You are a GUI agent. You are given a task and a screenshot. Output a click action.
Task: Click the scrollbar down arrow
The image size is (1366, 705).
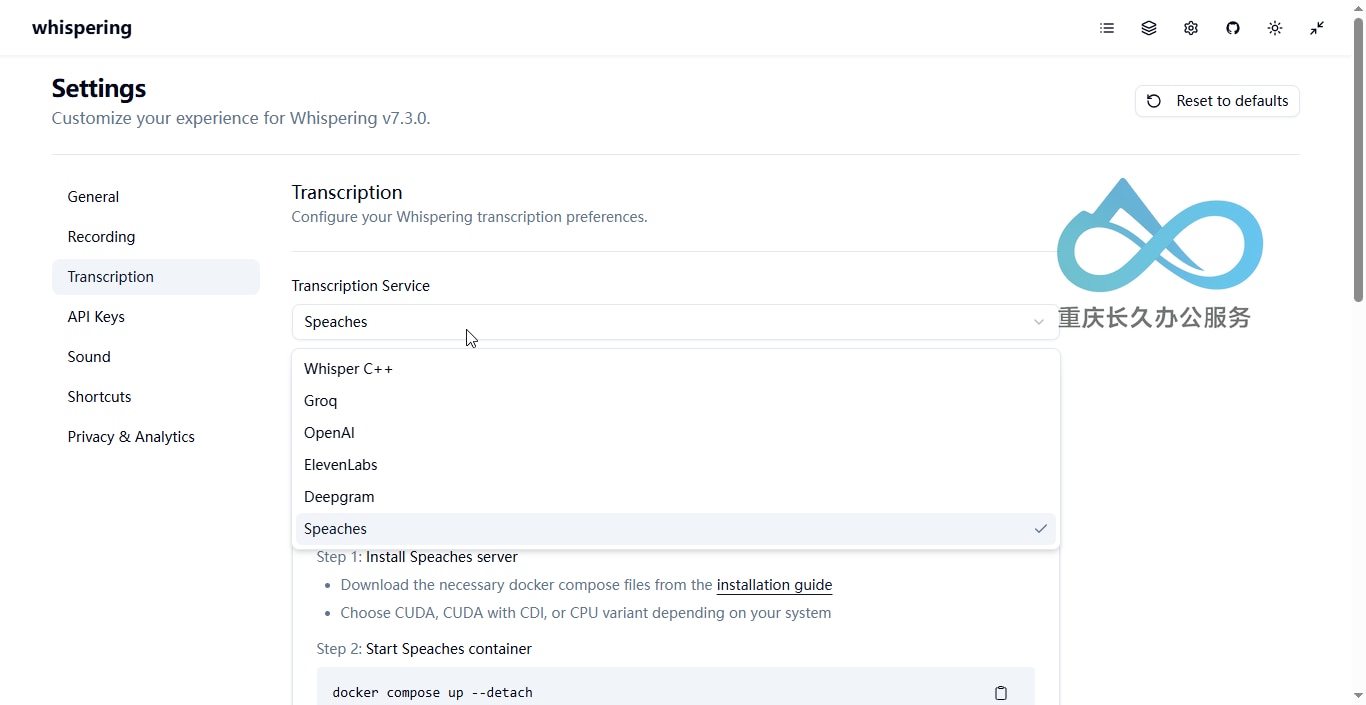pyautogui.click(x=1358, y=695)
